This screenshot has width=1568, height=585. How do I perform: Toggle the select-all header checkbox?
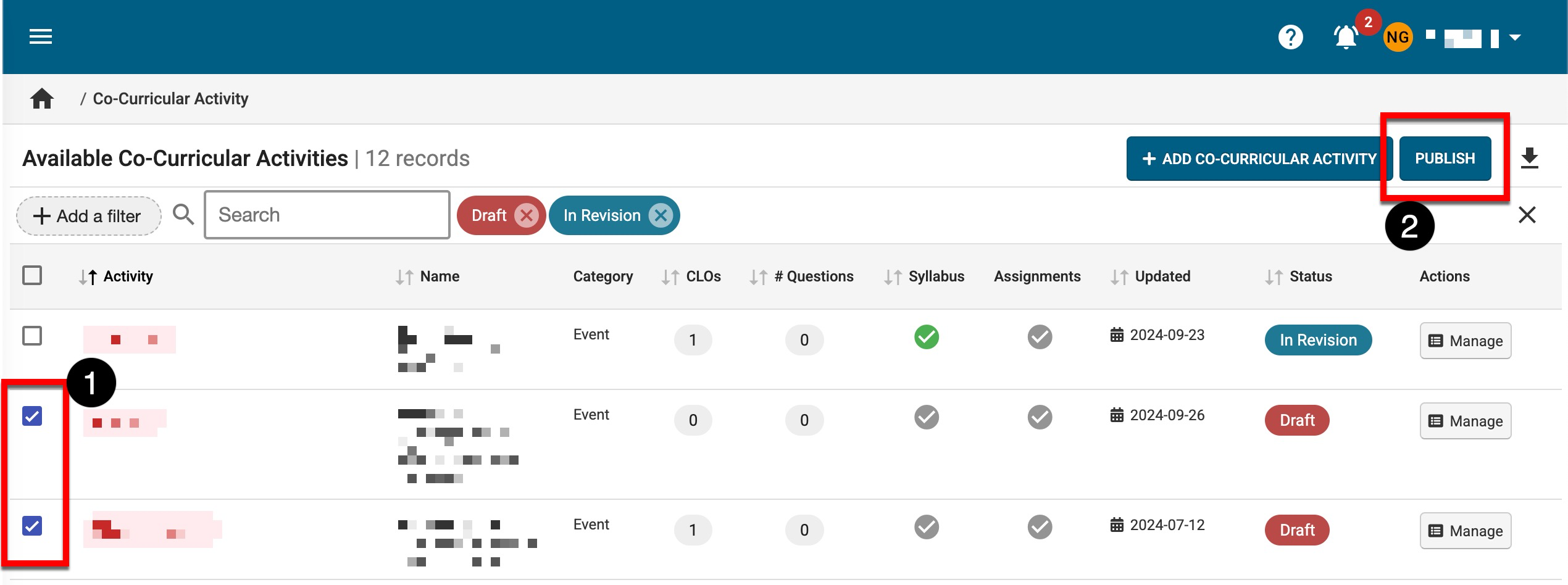pyautogui.click(x=32, y=275)
